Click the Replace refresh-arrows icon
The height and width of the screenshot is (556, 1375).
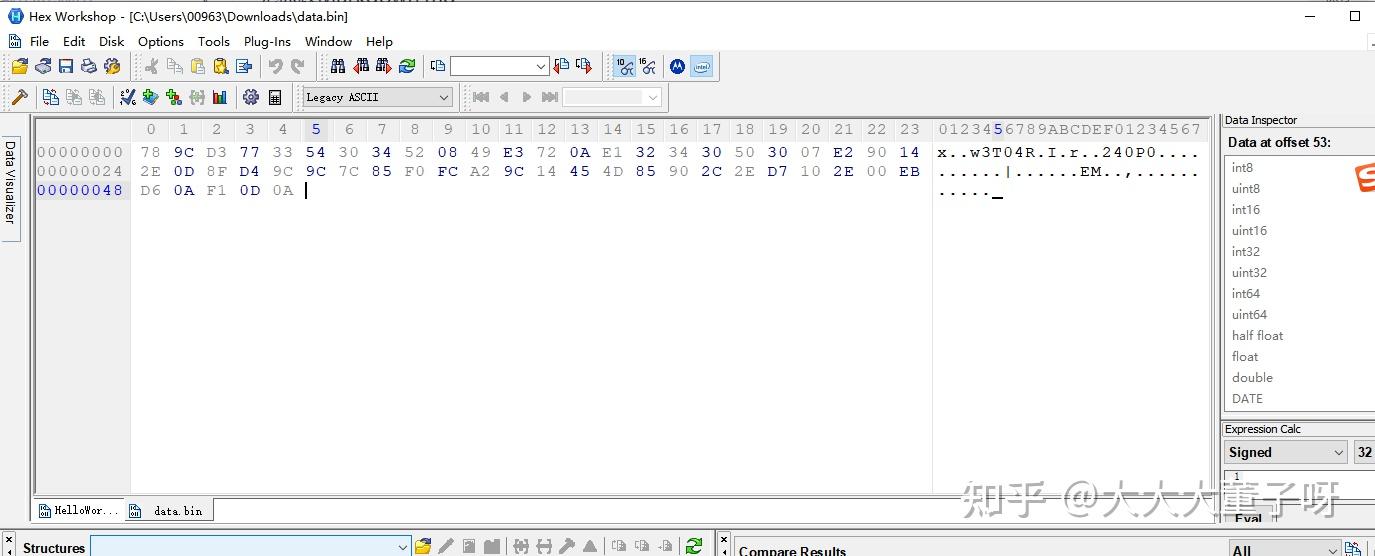tap(407, 66)
